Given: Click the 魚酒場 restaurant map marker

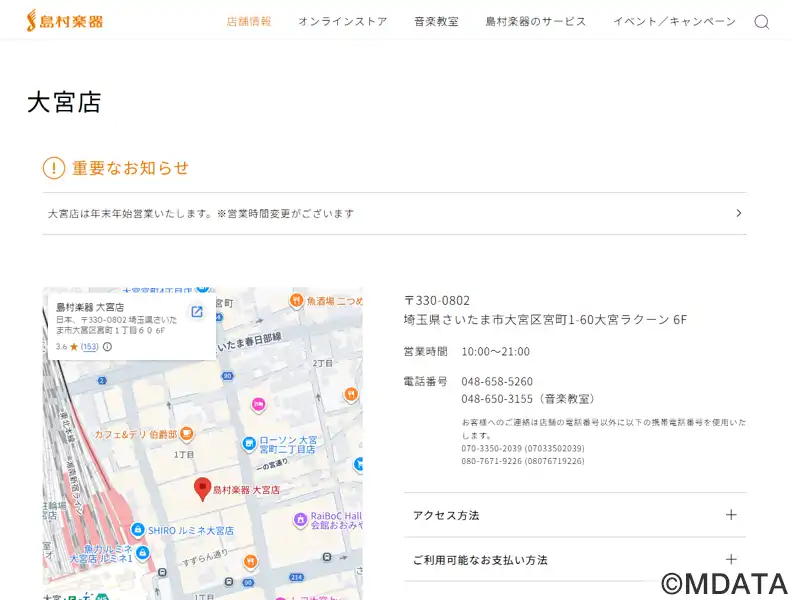Looking at the screenshot, I should 296,300.
